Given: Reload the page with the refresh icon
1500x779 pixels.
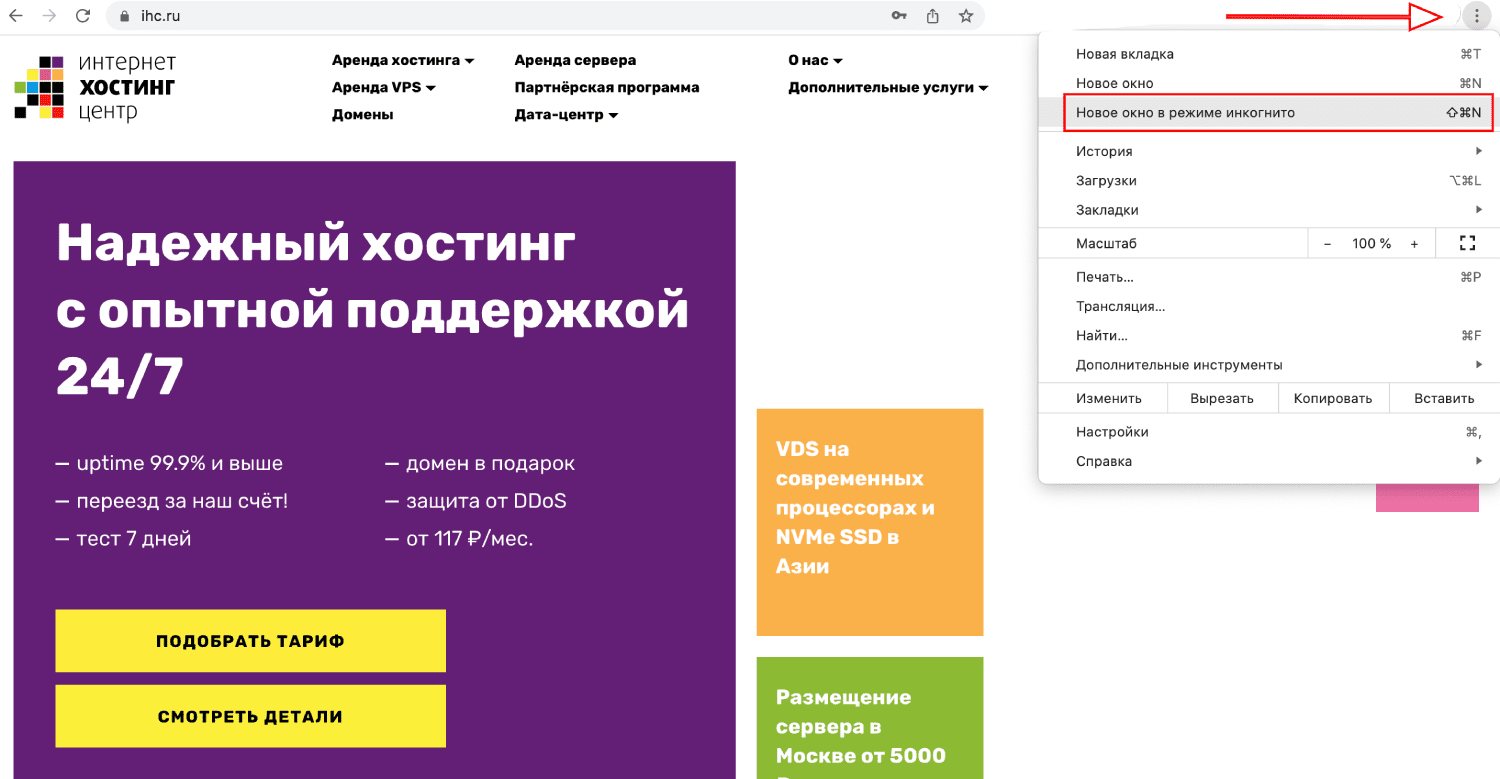Looking at the screenshot, I should 83,16.
